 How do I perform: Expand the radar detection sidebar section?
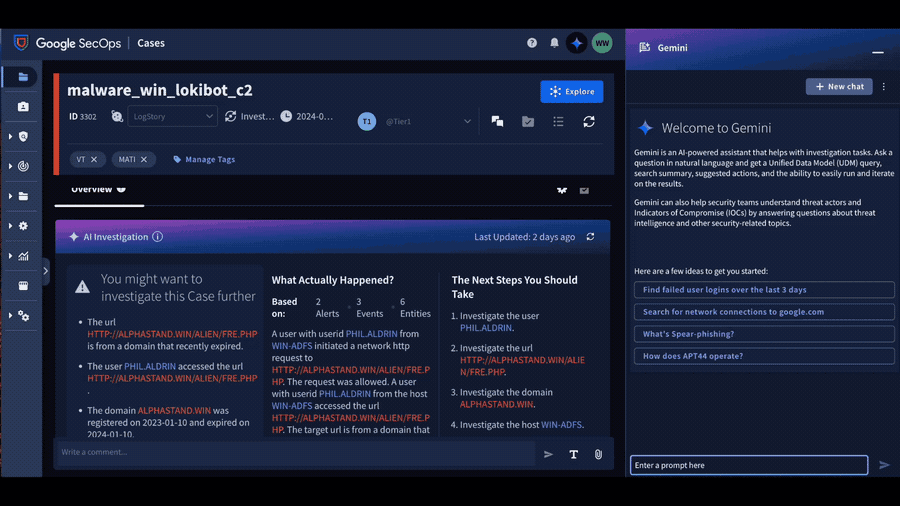(x=10, y=166)
